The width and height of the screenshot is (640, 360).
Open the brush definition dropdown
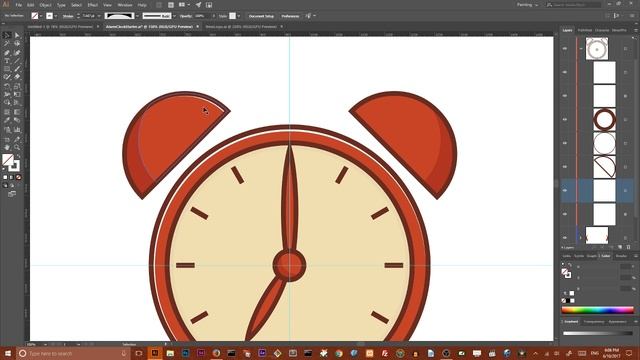click(x=174, y=16)
